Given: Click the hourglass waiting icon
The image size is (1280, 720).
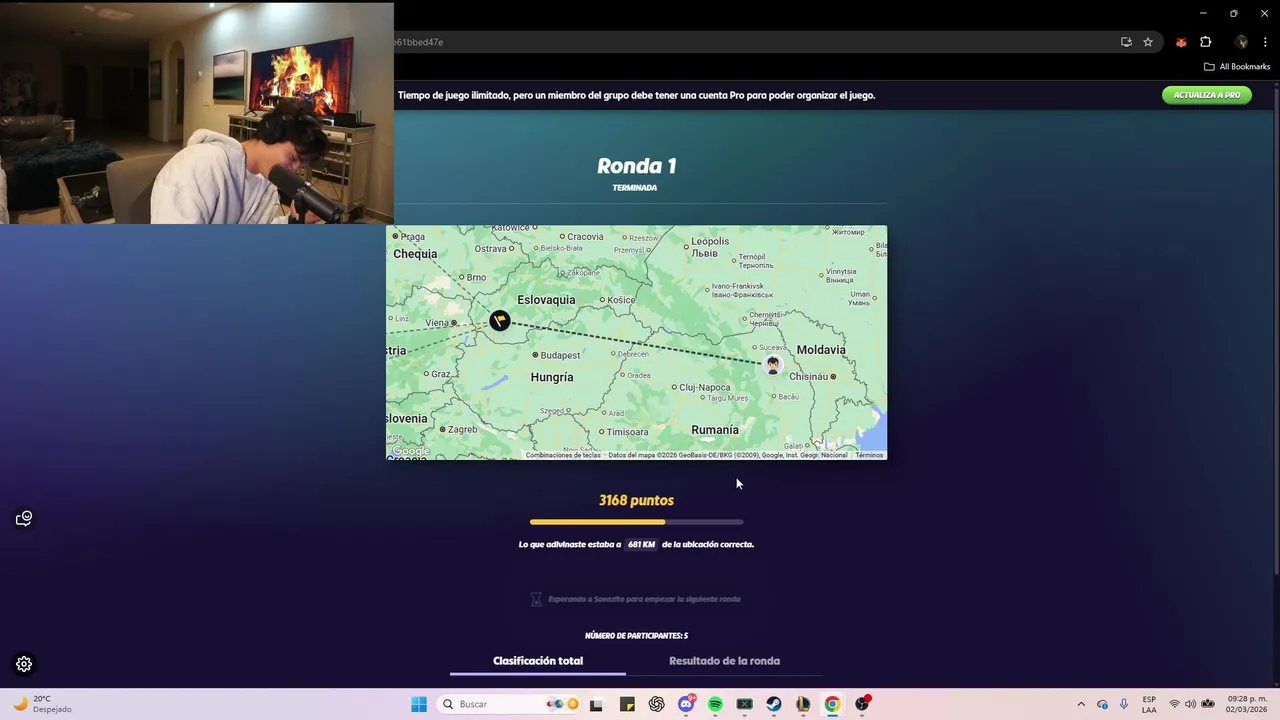Looking at the screenshot, I should 536,599.
